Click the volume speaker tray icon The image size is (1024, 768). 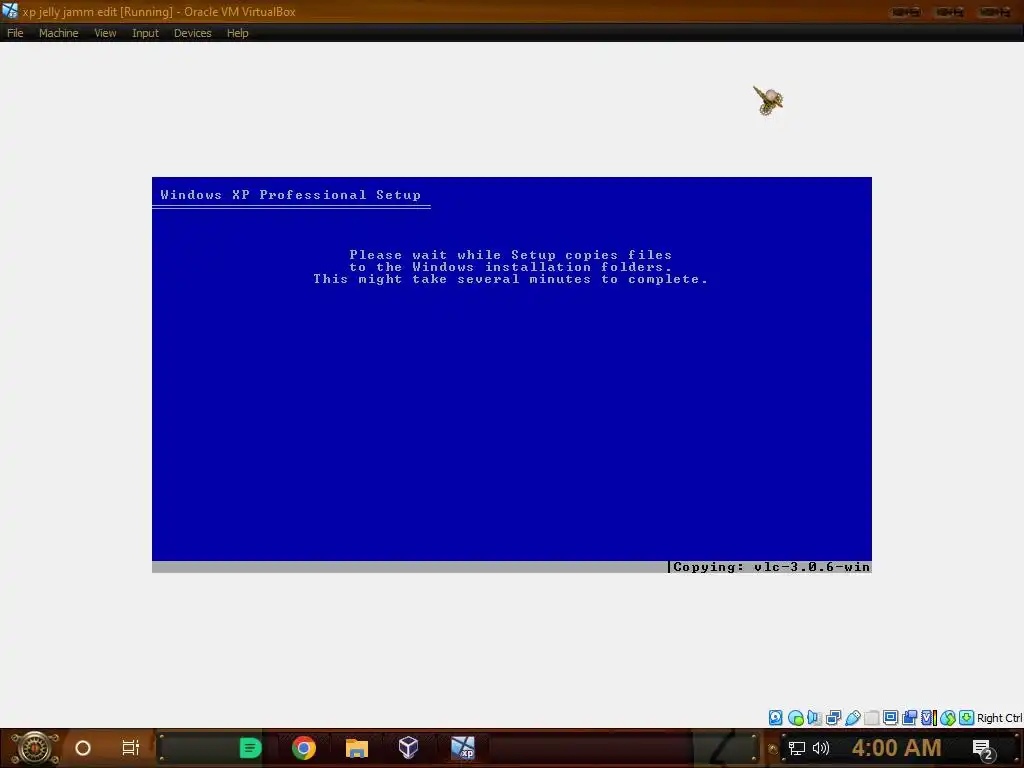pyautogui.click(x=821, y=748)
